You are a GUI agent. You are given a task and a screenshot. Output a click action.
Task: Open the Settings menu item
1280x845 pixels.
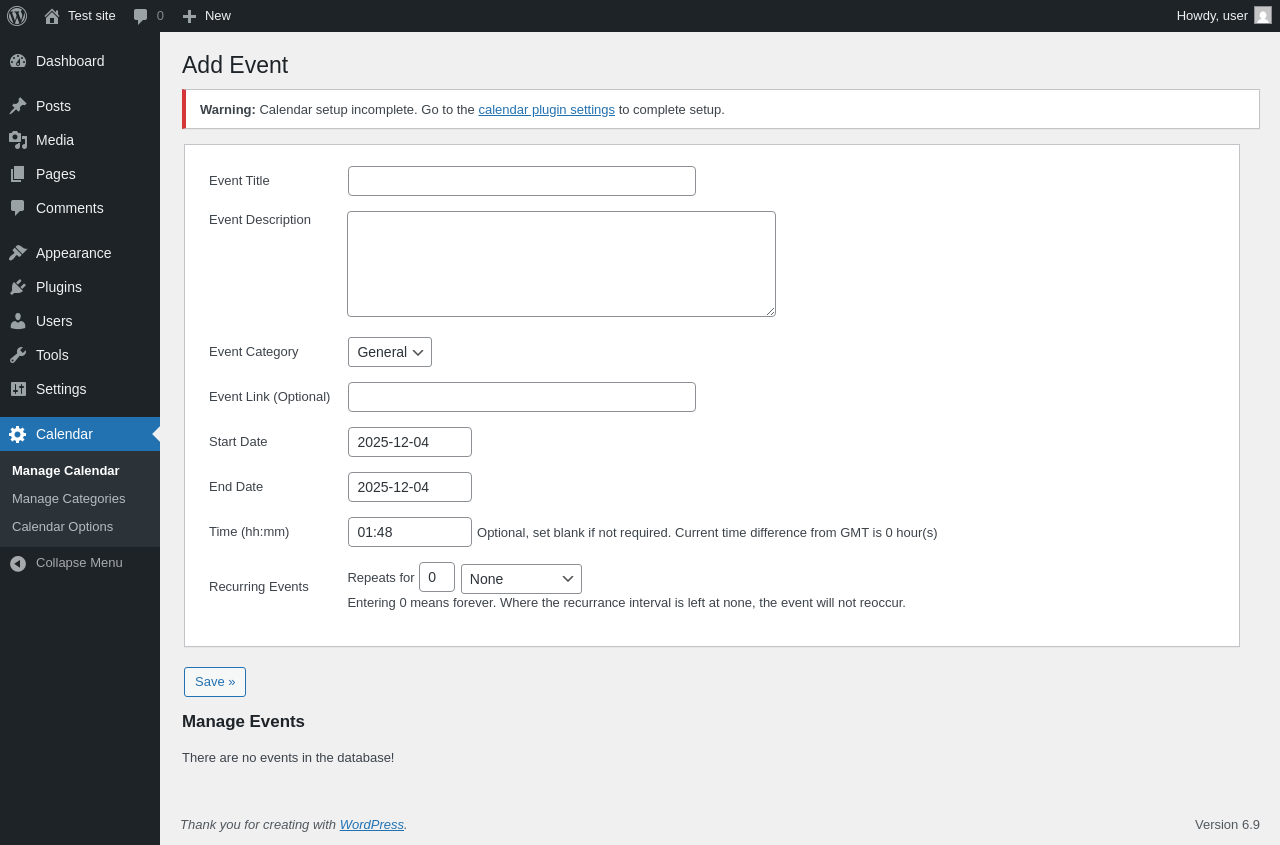[x=80, y=389]
